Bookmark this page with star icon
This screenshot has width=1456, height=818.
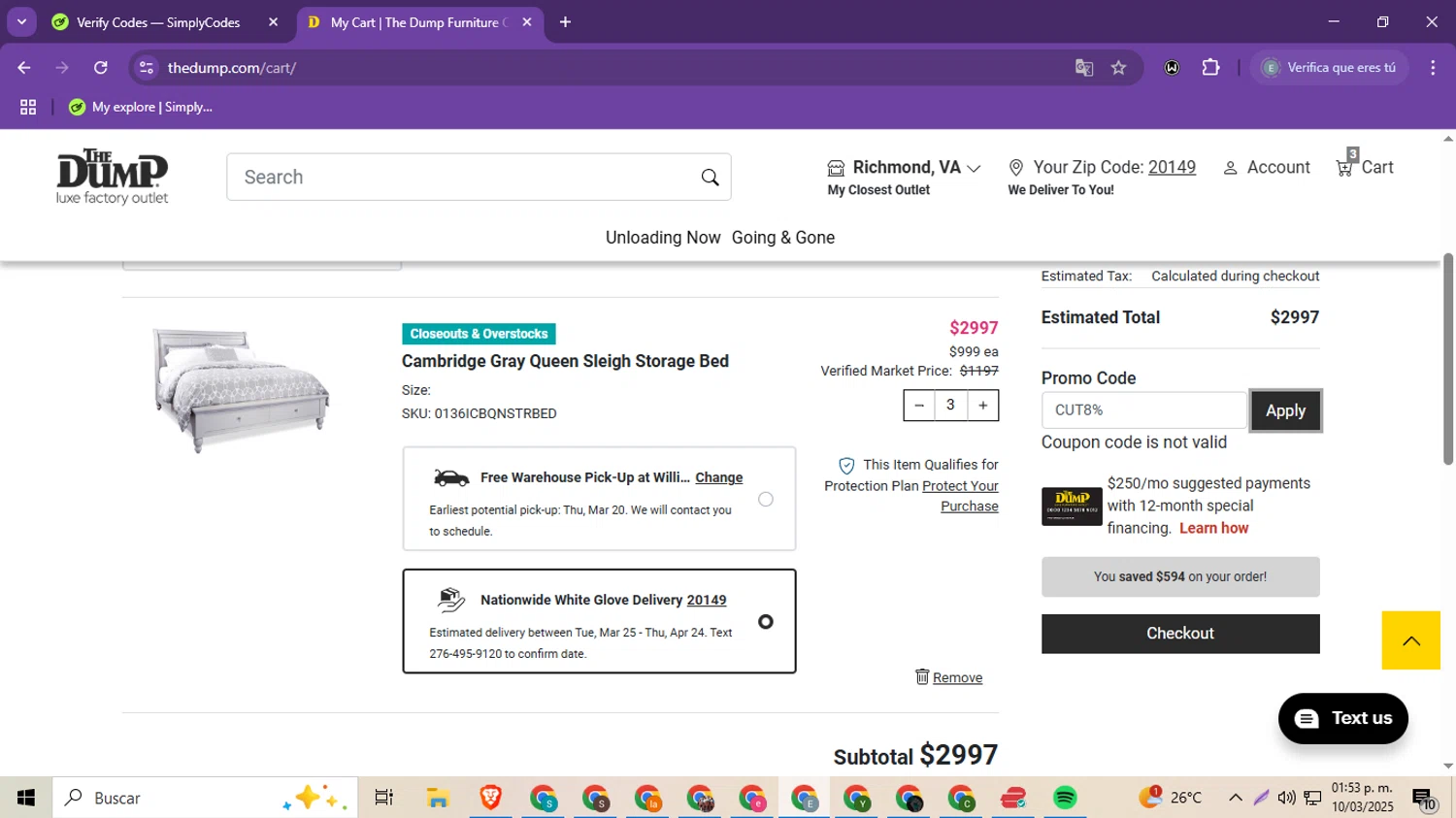pos(1118,67)
